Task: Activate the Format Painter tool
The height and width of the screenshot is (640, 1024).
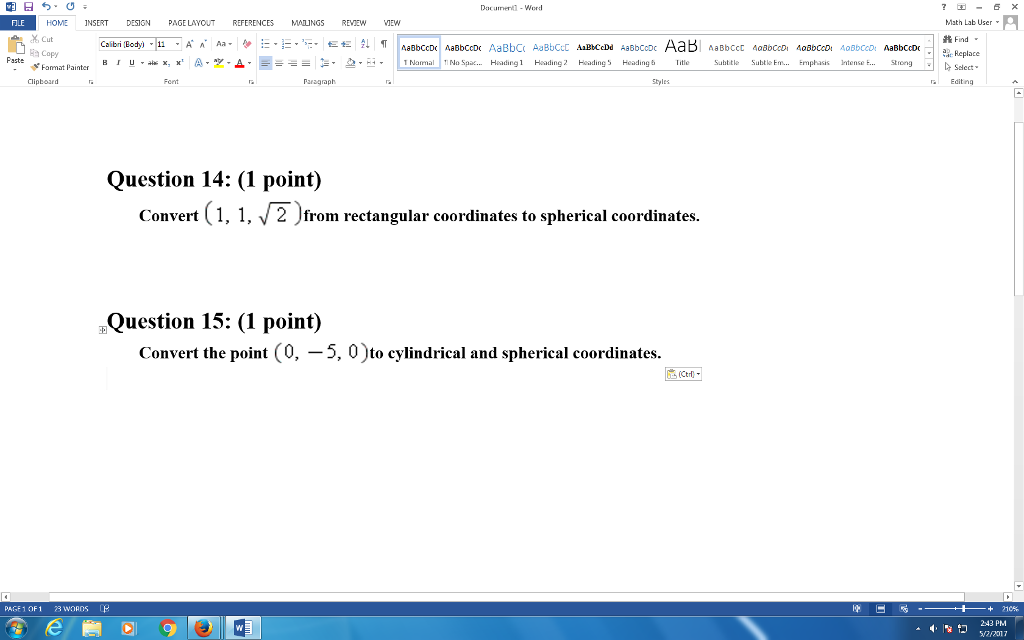Action: tap(62, 67)
